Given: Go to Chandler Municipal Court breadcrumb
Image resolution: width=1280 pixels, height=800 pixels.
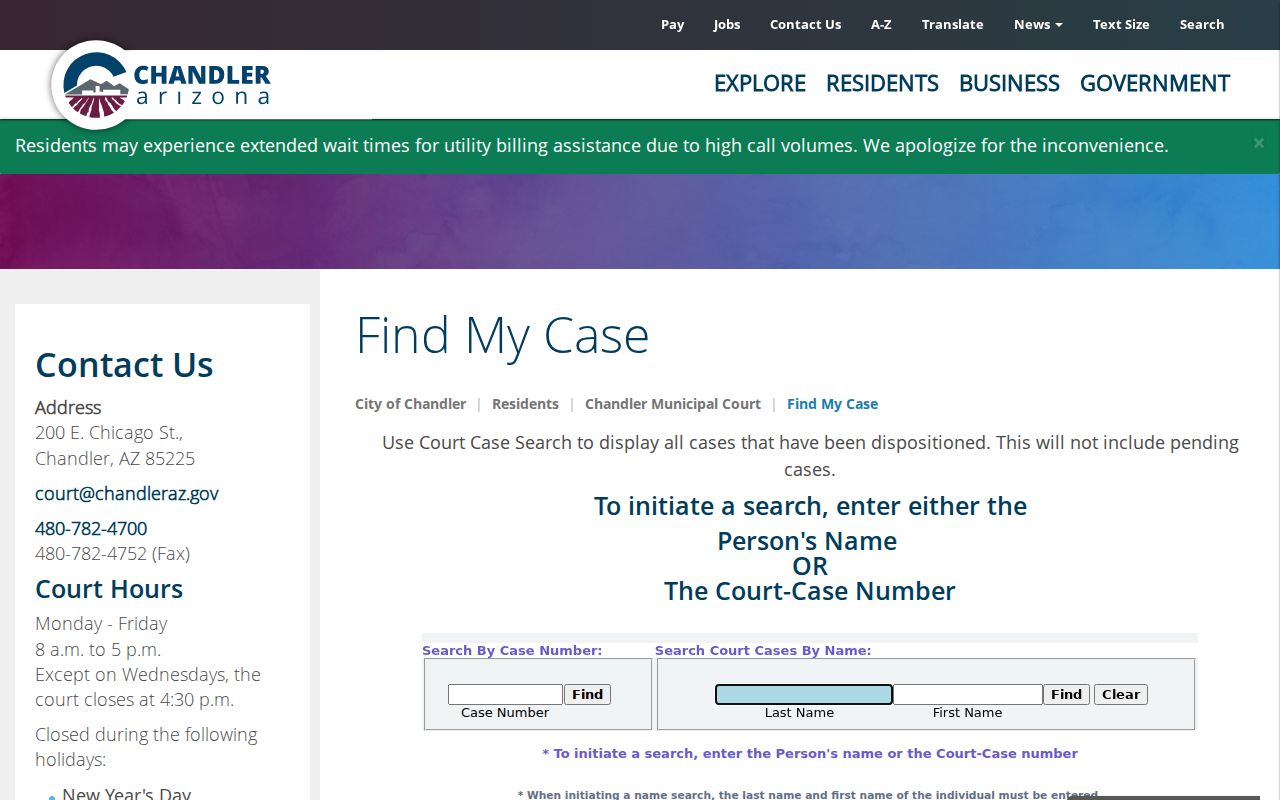Looking at the screenshot, I should coord(673,404).
